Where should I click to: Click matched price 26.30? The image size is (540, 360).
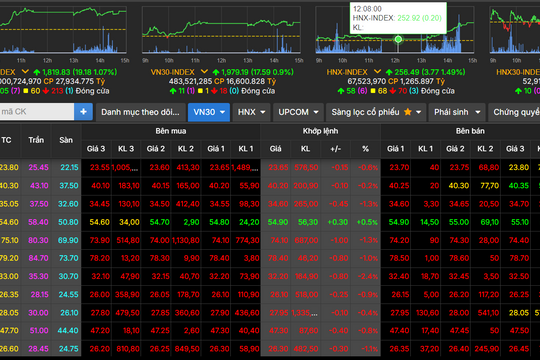pyautogui.click(x=278, y=349)
